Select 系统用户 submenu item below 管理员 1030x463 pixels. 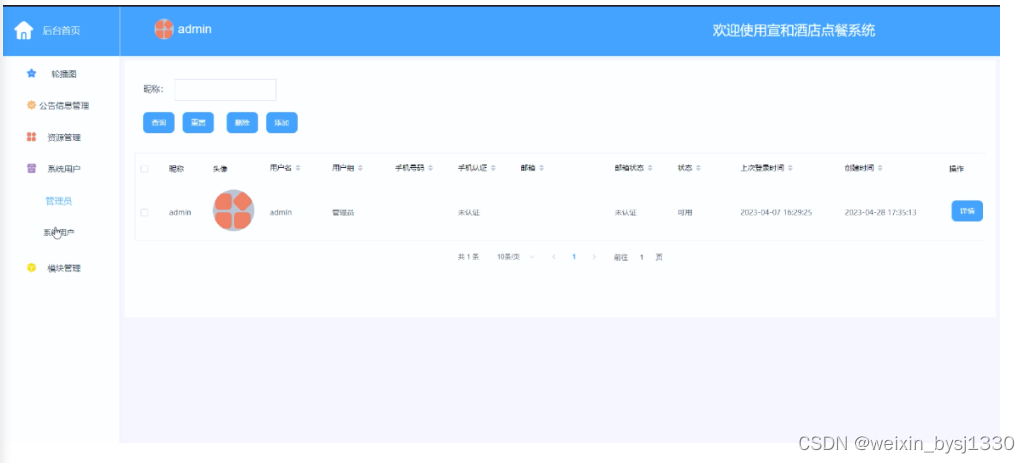58,232
